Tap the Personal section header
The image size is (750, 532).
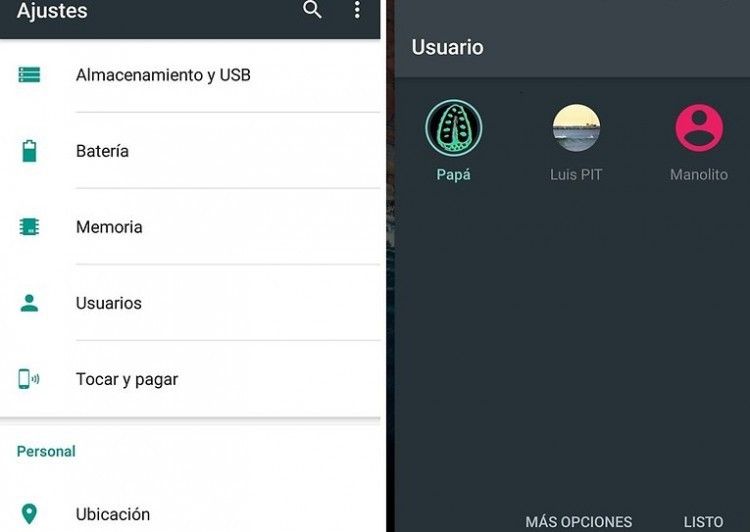coord(46,451)
